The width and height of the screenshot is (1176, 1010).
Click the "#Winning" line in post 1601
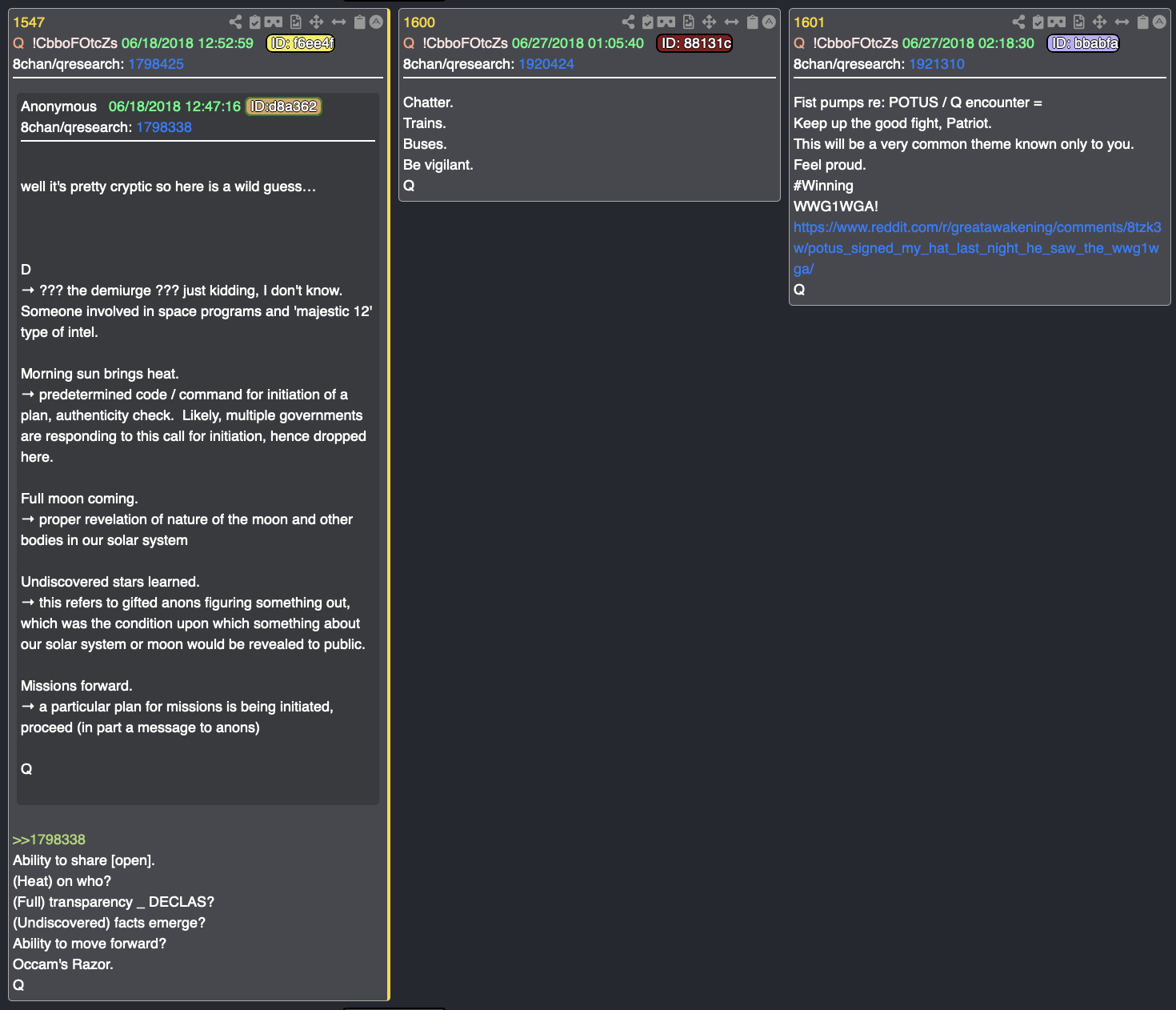pyautogui.click(x=823, y=186)
